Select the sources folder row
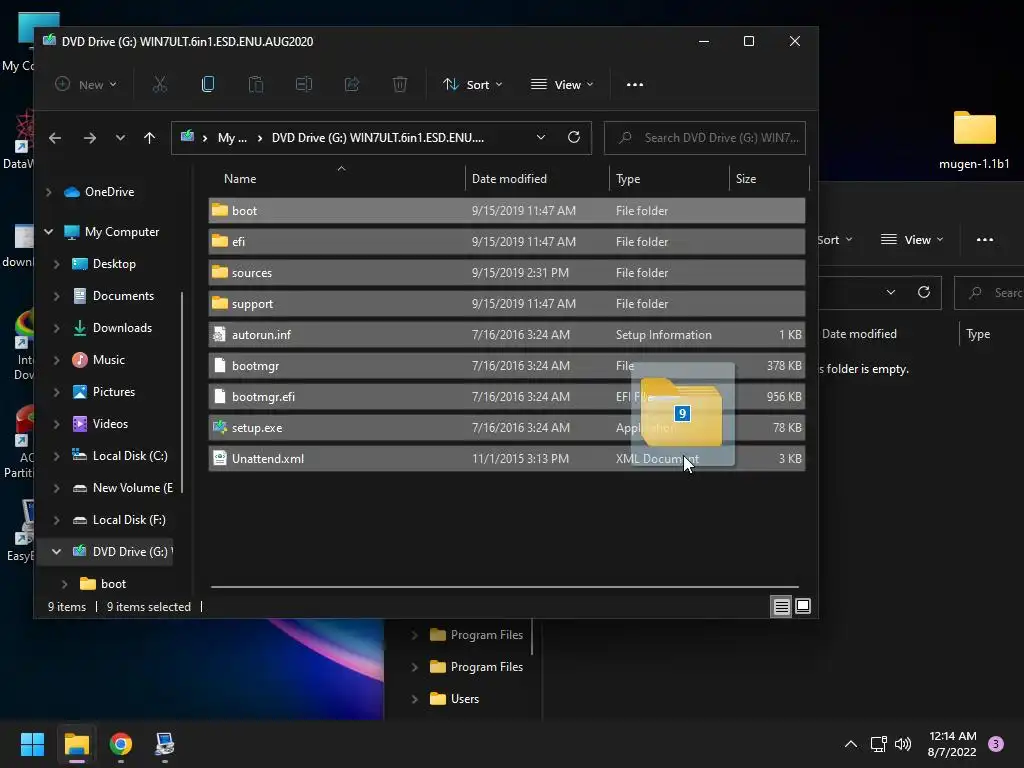1024x768 pixels. [507, 272]
